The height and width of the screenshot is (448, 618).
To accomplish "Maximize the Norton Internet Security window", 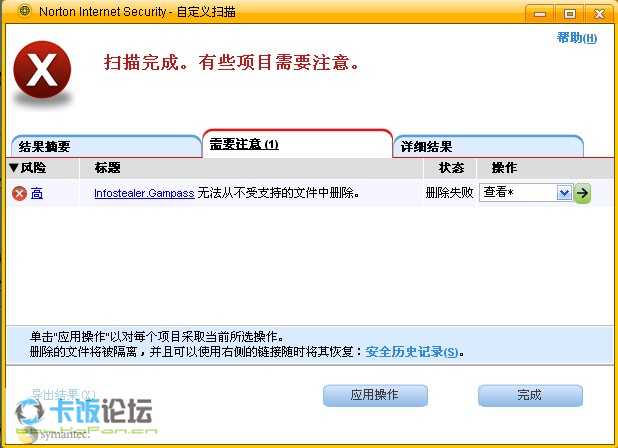I will (570, 14).
